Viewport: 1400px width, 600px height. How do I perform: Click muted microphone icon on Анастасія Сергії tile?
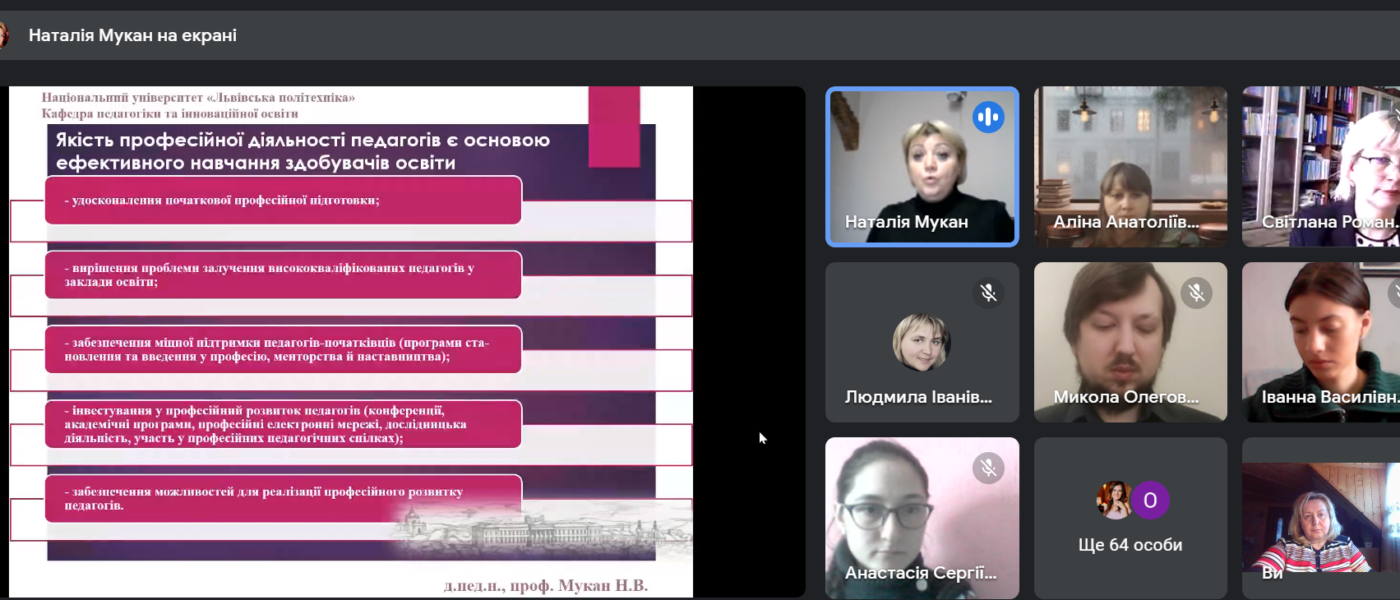coord(988,467)
